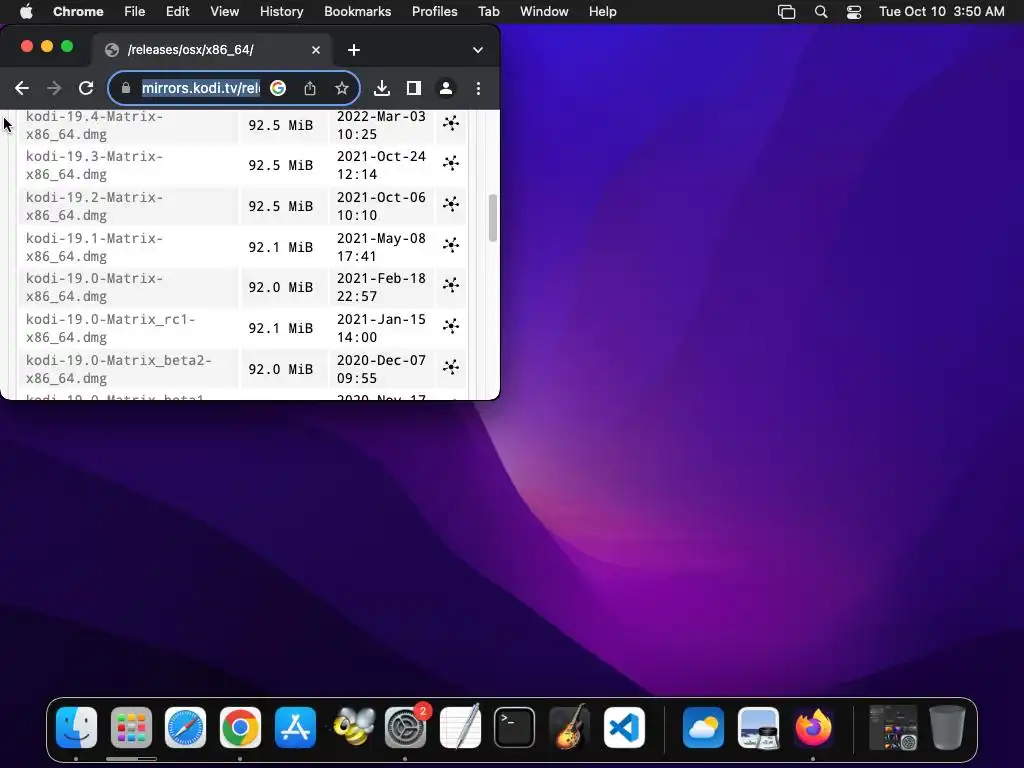1024x768 pixels.
Task: Download kodi-19.0-Matrix_beta2-x86_64.dmg
Action: click(119, 369)
